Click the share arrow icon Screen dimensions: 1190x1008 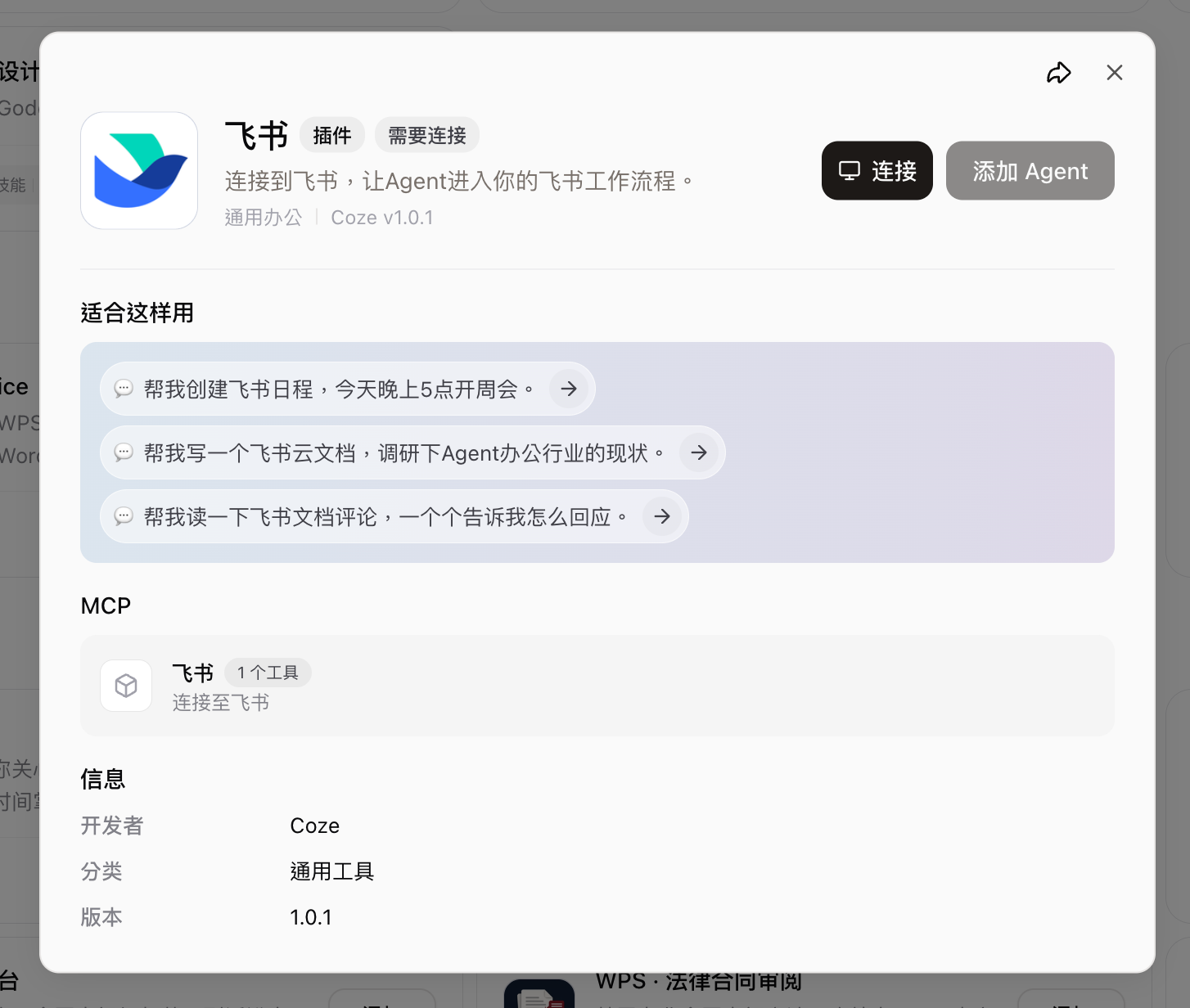(x=1059, y=73)
